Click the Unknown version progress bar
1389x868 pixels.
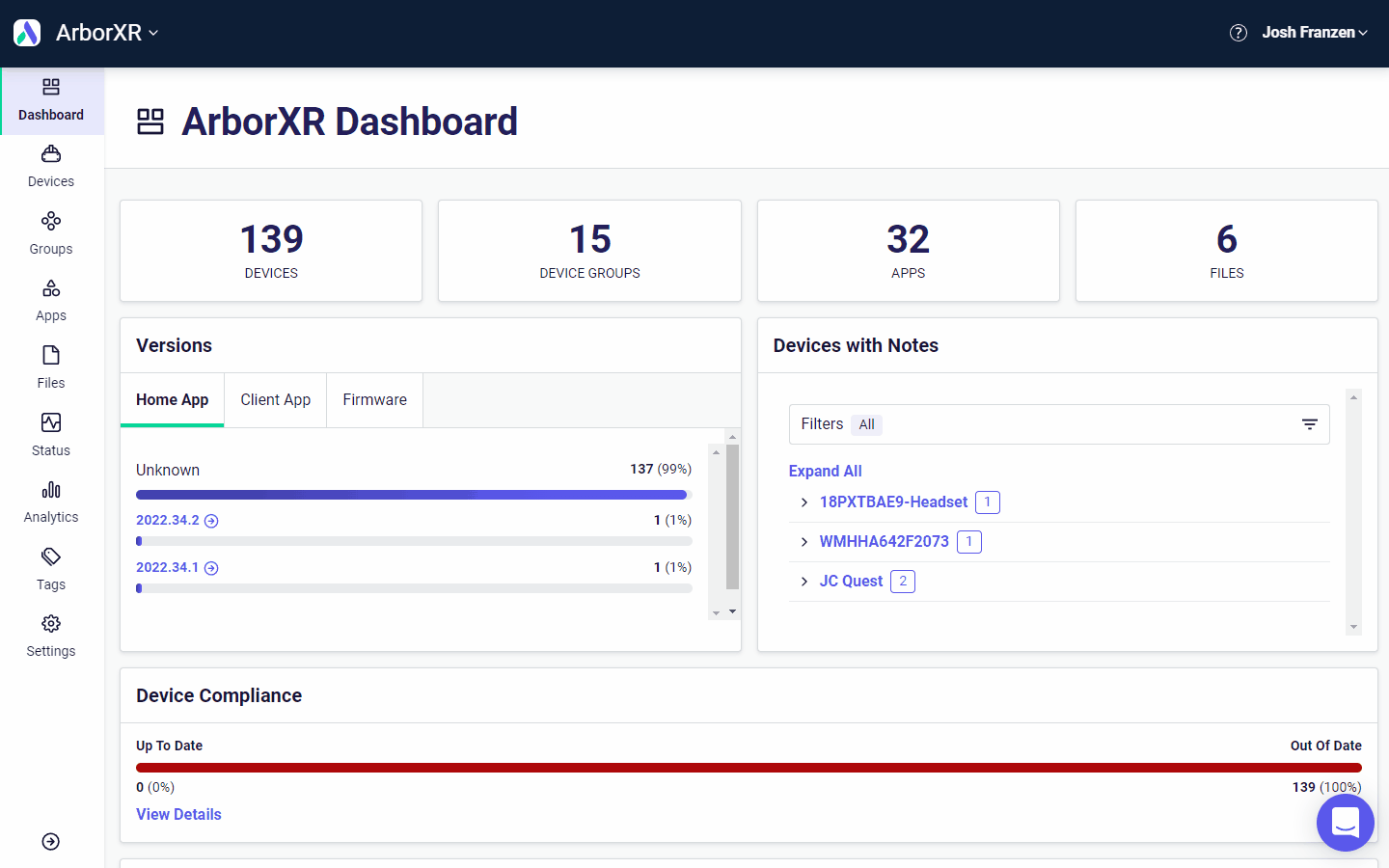[x=414, y=495]
